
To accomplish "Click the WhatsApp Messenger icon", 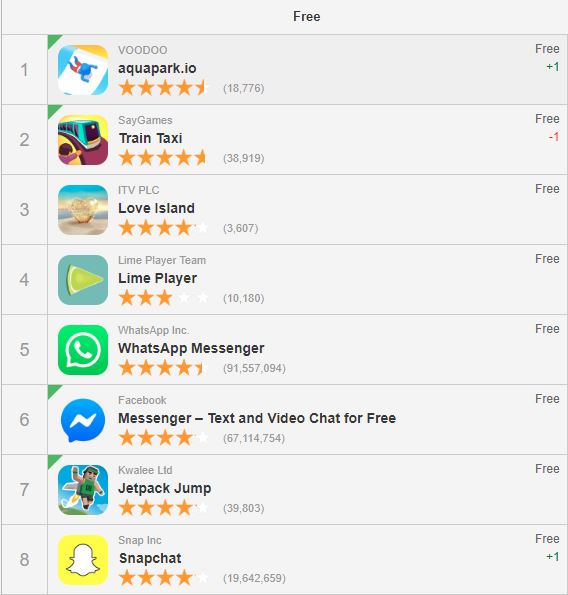I will (x=83, y=350).
